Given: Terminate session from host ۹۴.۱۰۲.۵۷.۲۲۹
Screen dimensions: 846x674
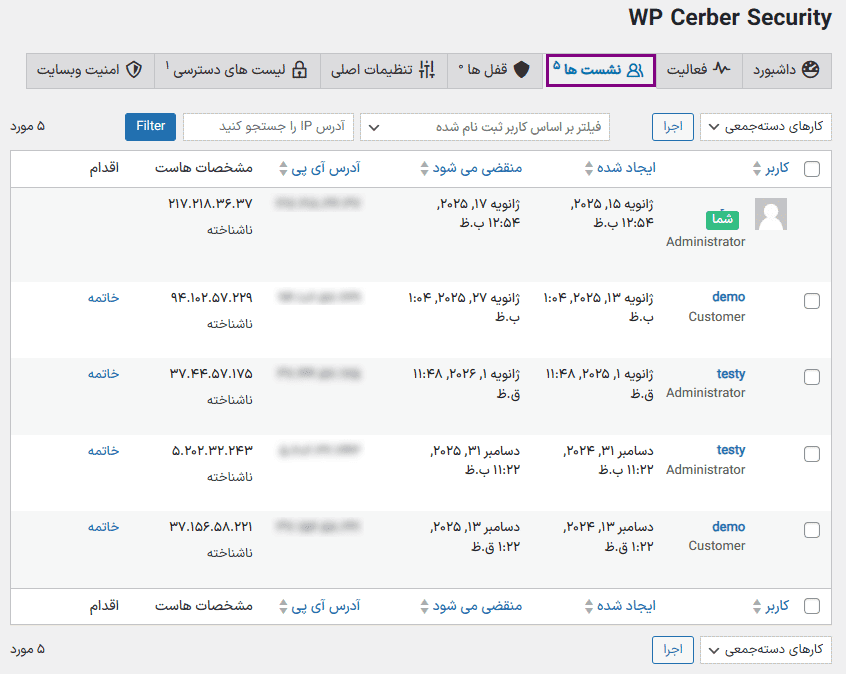Looking at the screenshot, I should click(x=104, y=298).
